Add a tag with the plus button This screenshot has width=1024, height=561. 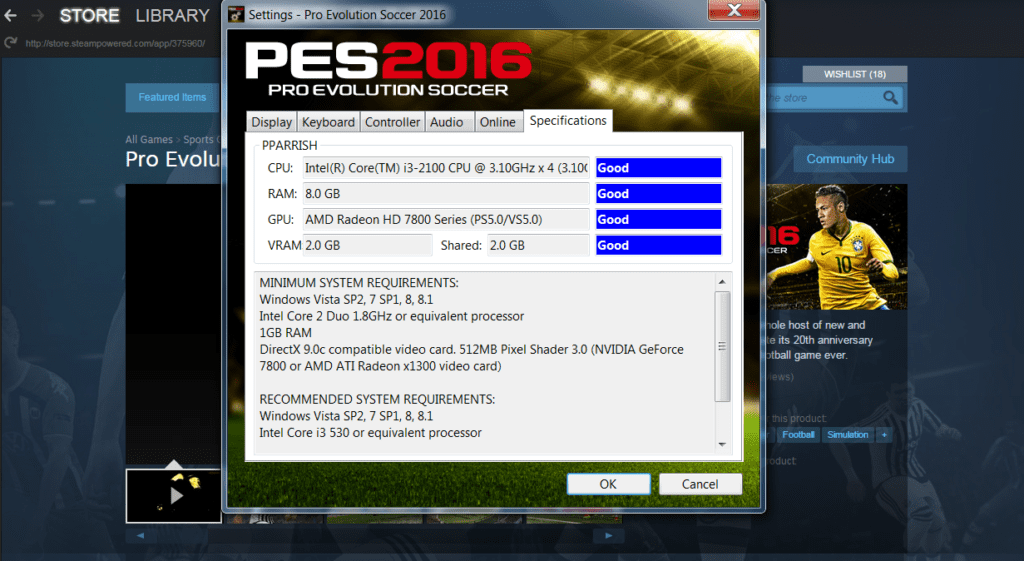[884, 435]
